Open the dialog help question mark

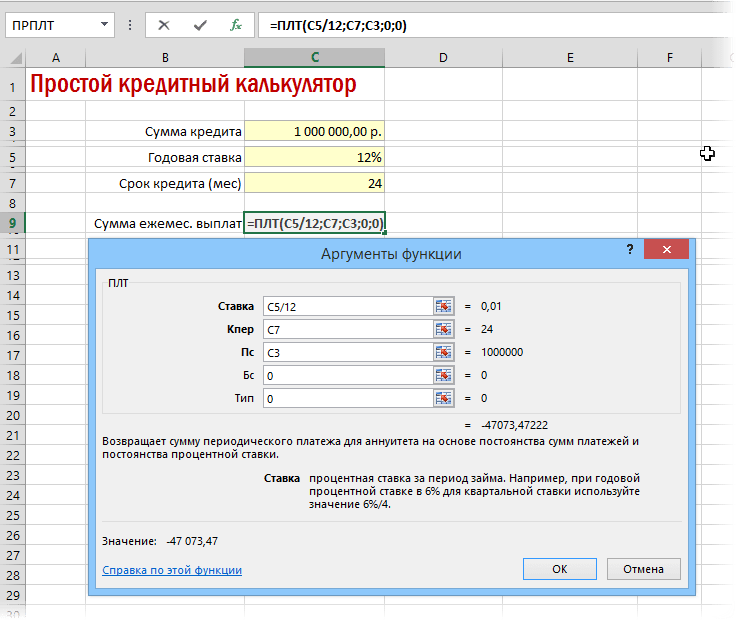click(630, 249)
